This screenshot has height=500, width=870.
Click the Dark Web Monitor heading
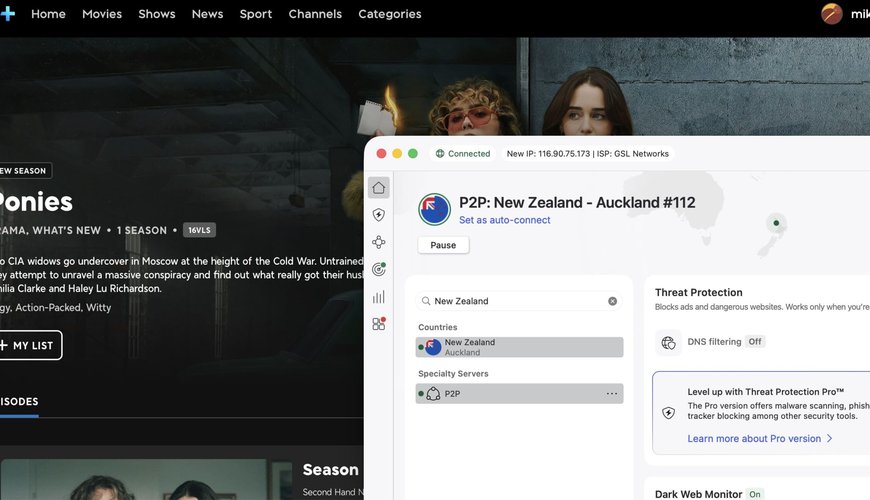698,494
